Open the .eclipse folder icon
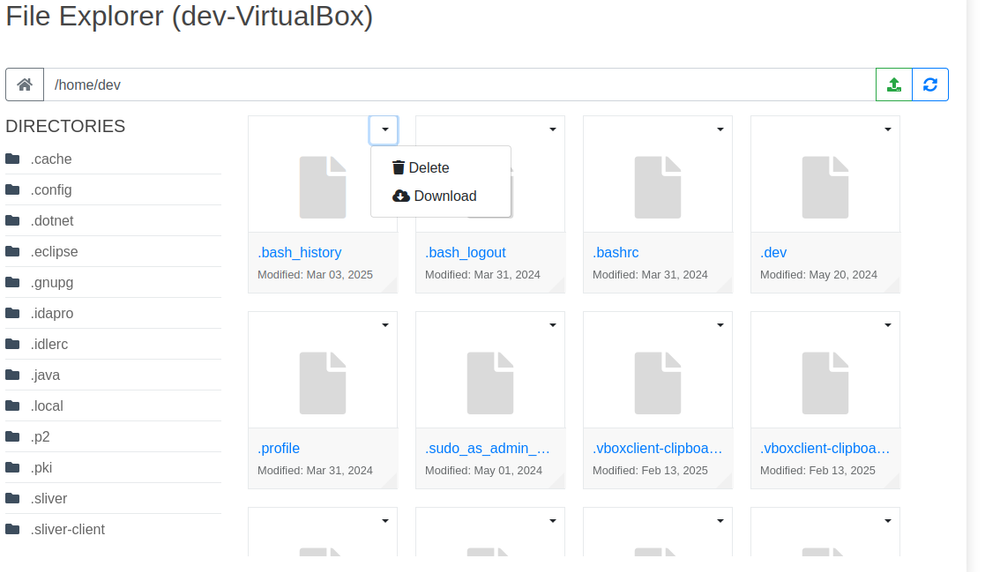This screenshot has width=1000, height=572. pyautogui.click(x=13, y=251)
